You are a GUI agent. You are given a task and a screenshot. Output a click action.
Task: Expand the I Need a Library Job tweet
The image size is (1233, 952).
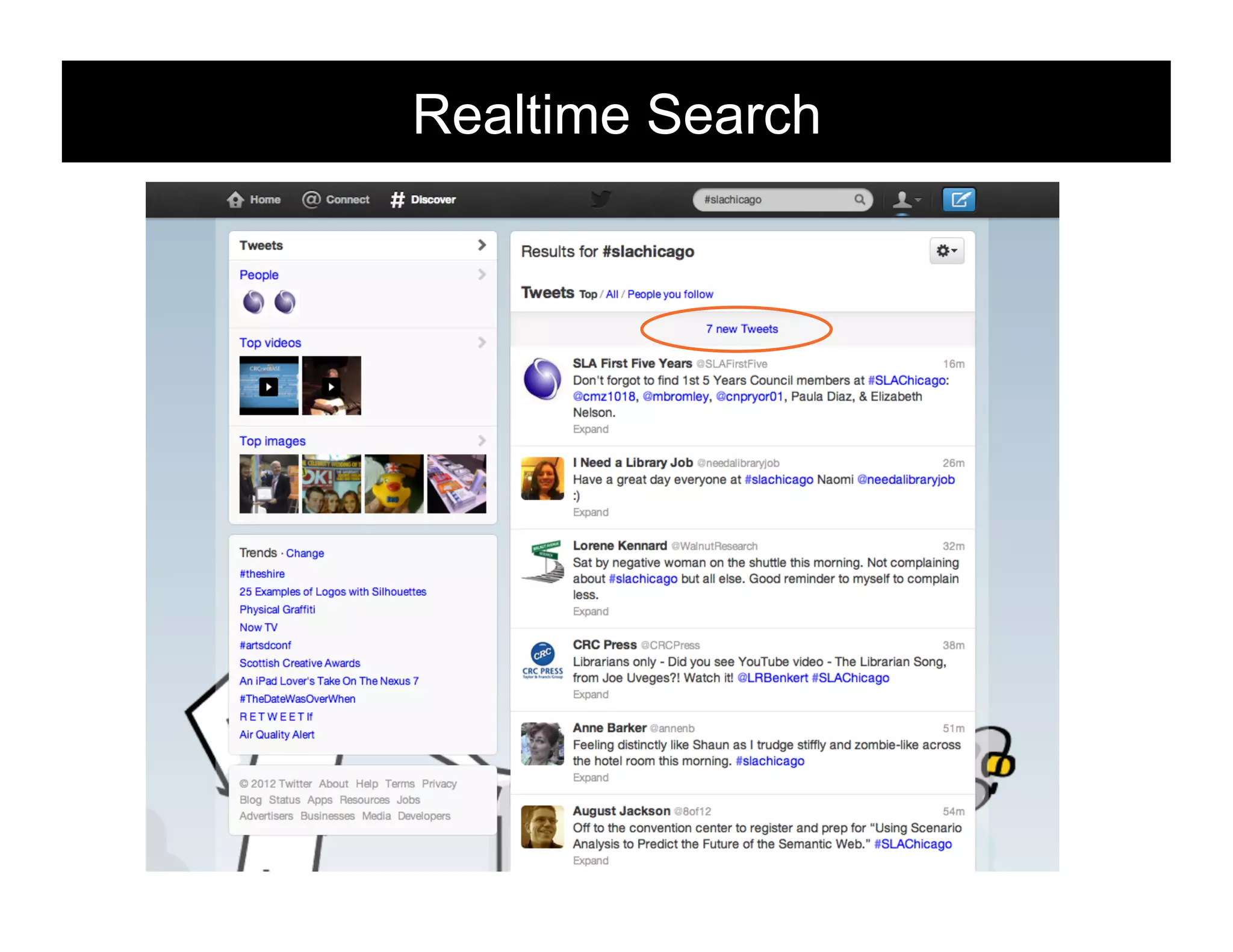(591, 512)
